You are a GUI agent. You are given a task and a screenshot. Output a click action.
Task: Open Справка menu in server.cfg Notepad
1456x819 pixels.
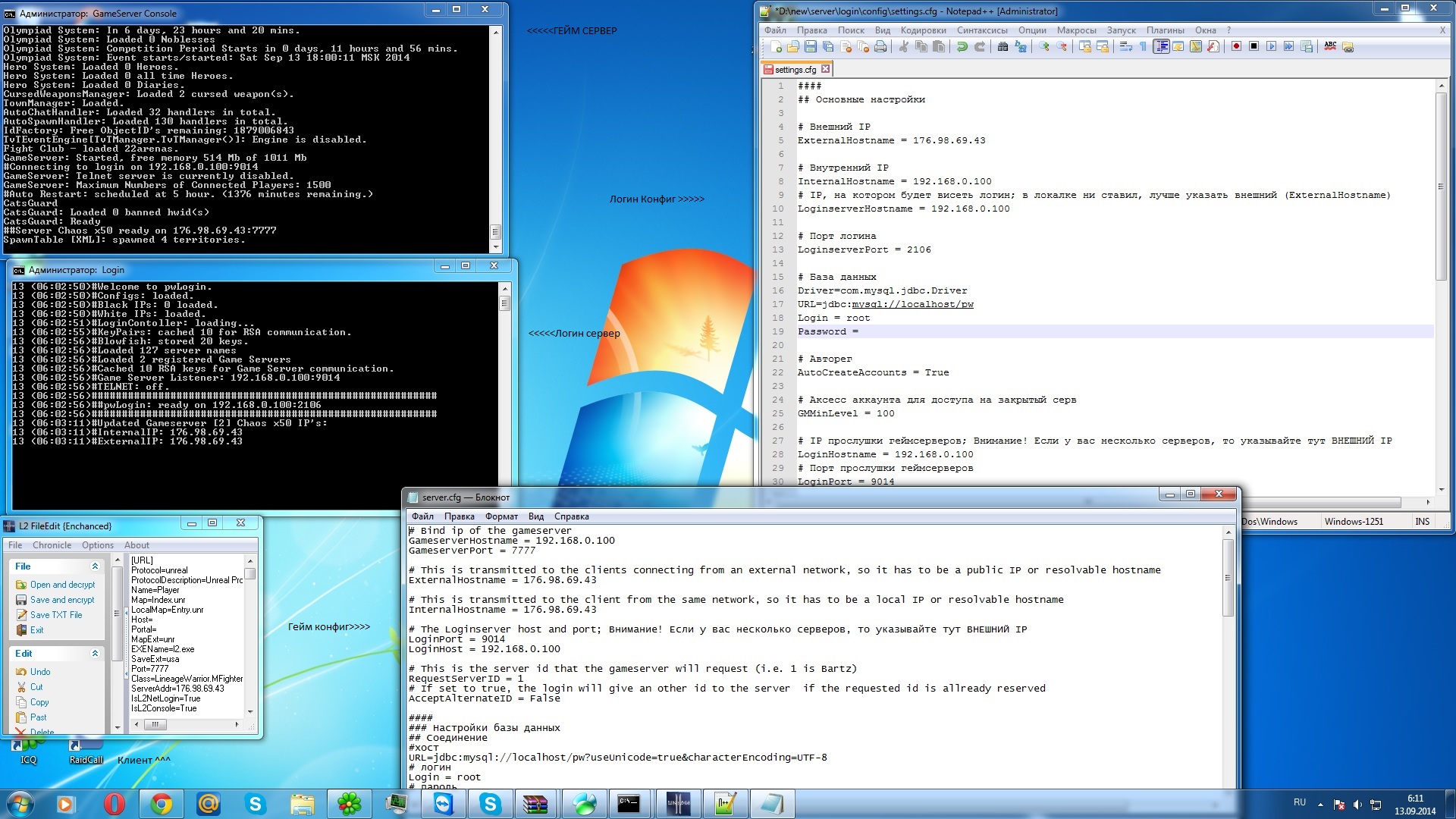point(571,516)
